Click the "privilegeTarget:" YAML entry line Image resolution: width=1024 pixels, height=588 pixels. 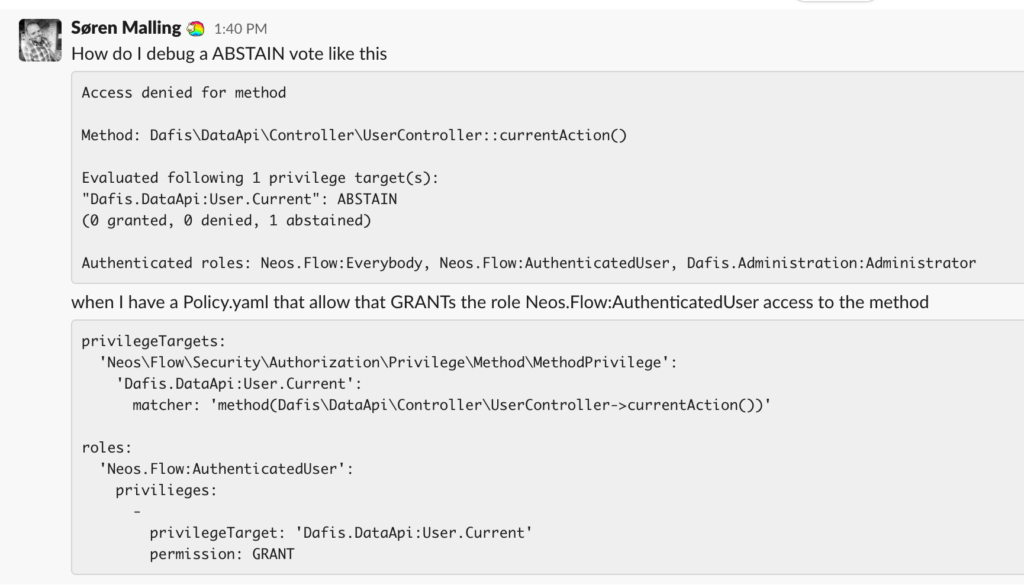[x=341, y=533]
